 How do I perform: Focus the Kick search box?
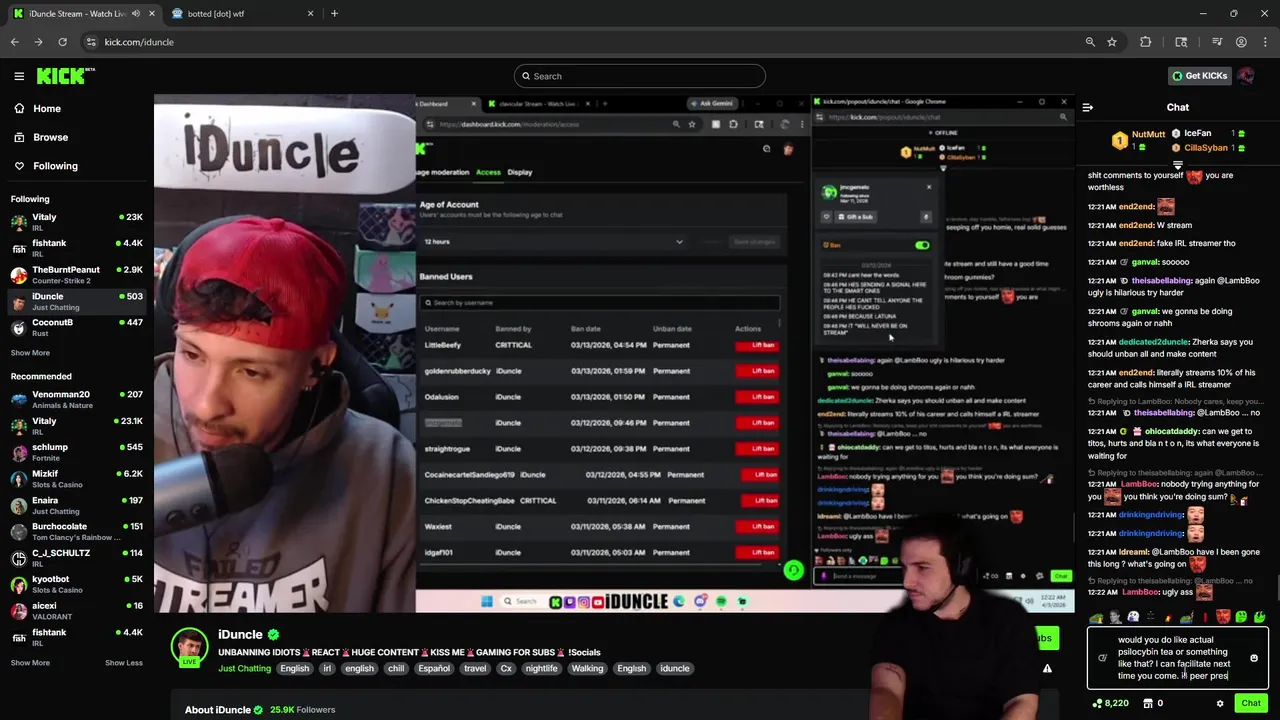pyautogui.click(x=640, y=76)
